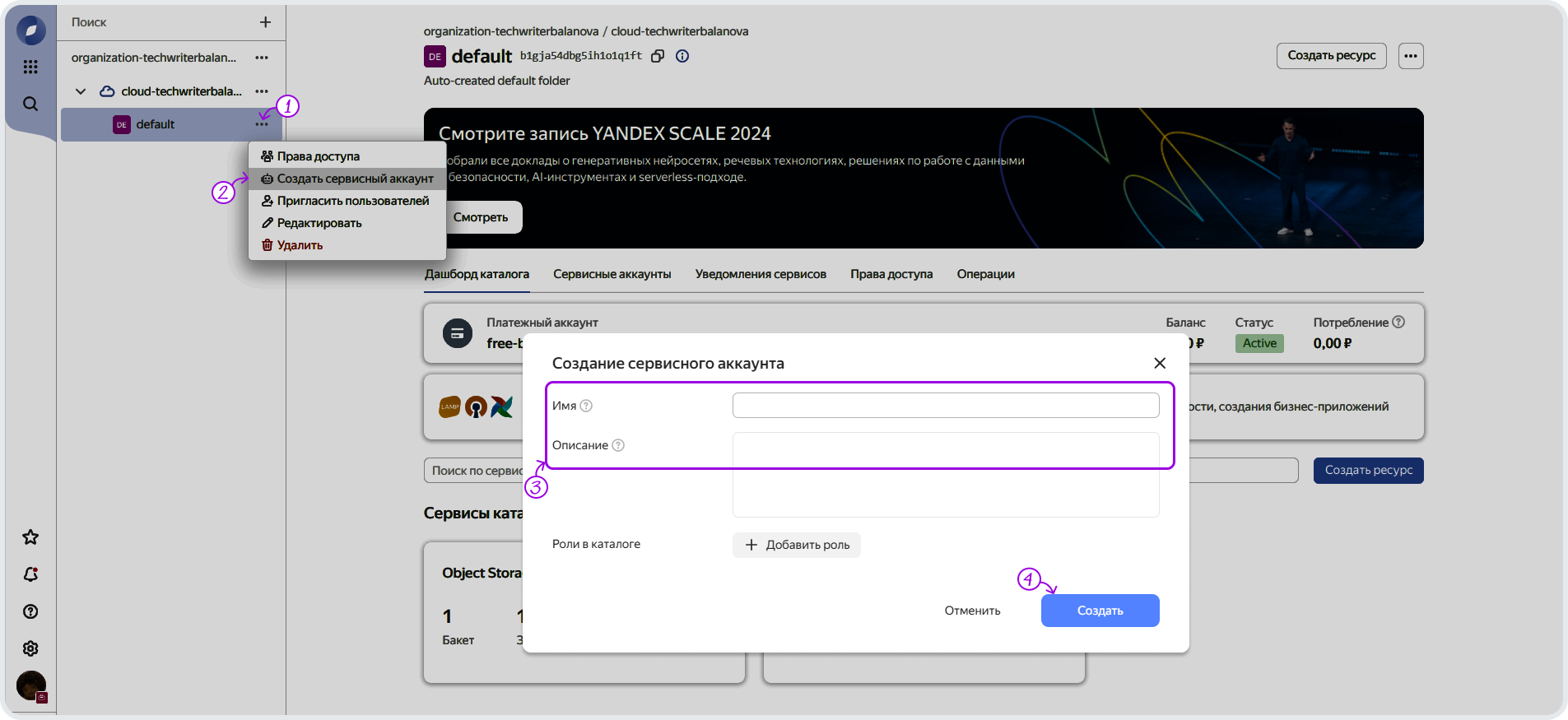Switch to Сервисные аккаунты tab
This screenshot has height=720, width=1568.
612,274
